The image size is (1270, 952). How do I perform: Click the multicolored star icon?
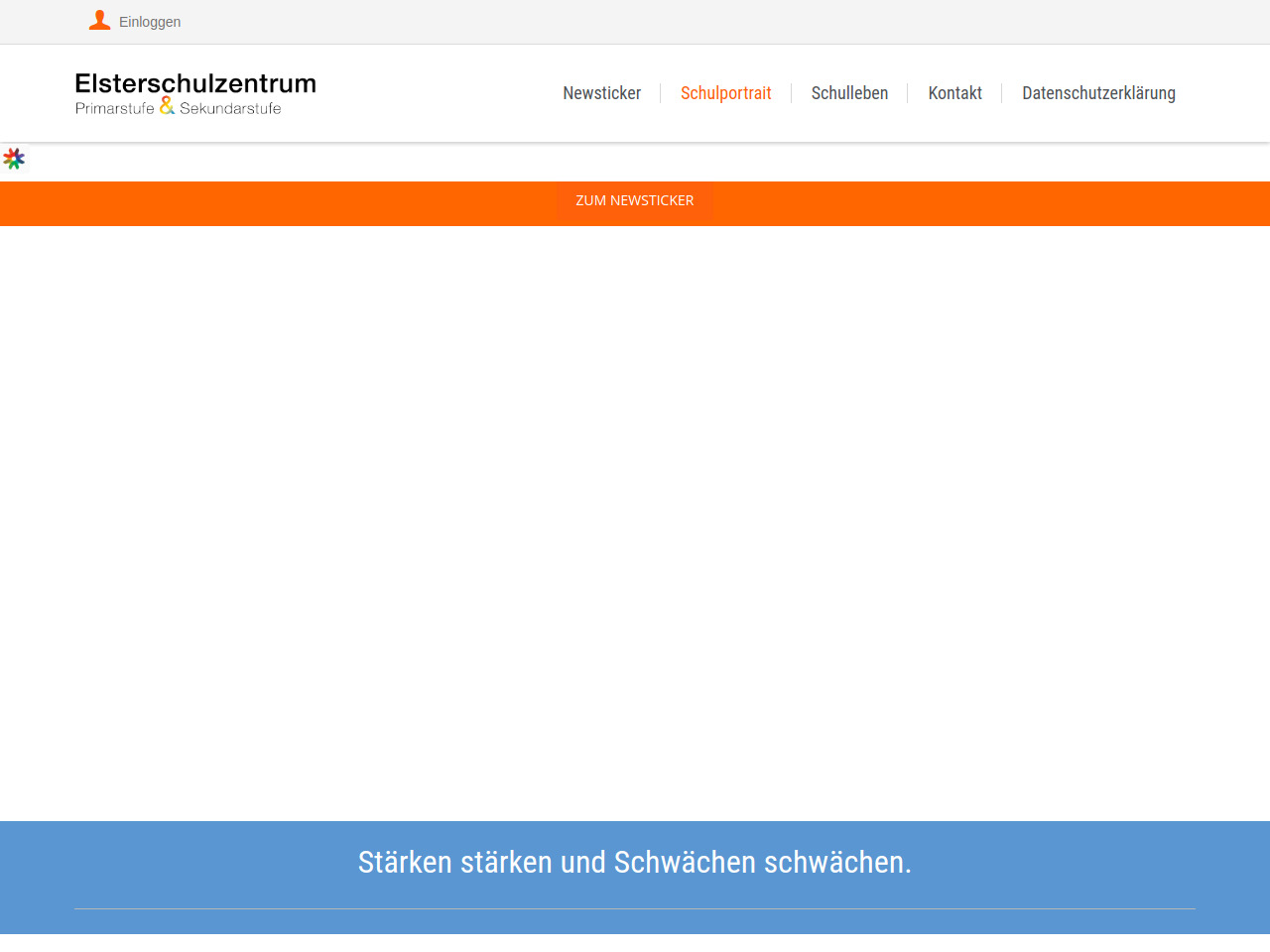pos(14,159)
